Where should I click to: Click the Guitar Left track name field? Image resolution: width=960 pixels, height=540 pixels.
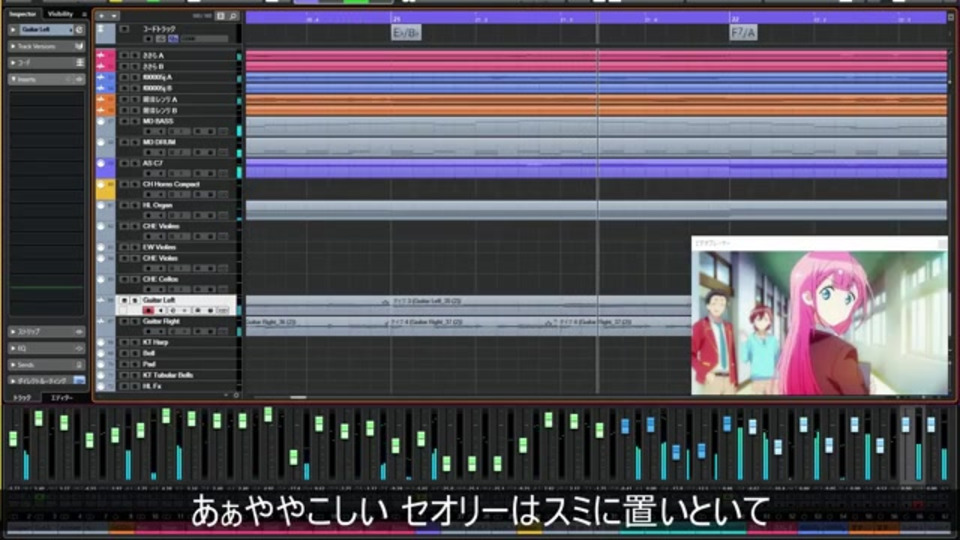[45, 29]
